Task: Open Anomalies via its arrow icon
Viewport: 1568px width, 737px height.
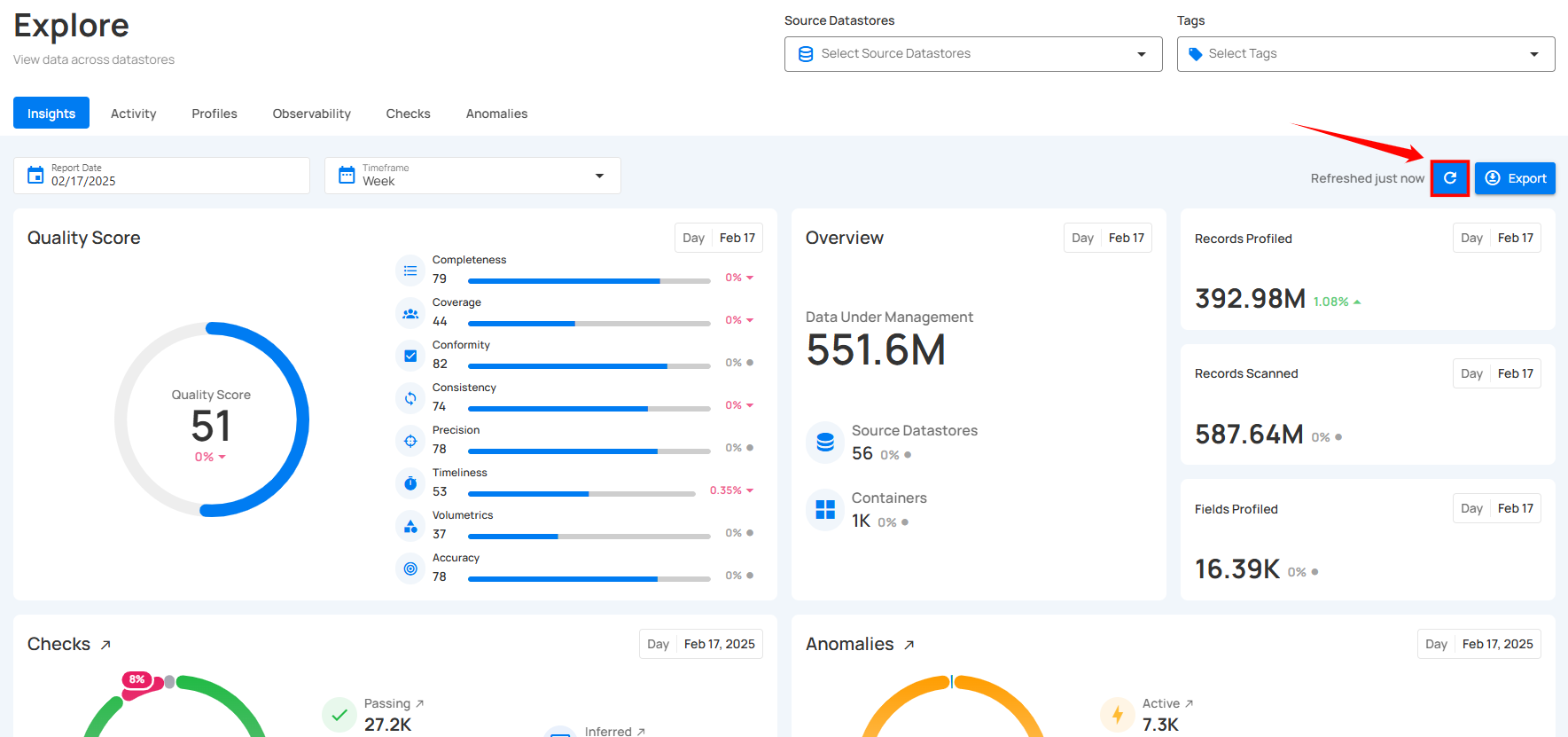Action: (x=909, y=645)
